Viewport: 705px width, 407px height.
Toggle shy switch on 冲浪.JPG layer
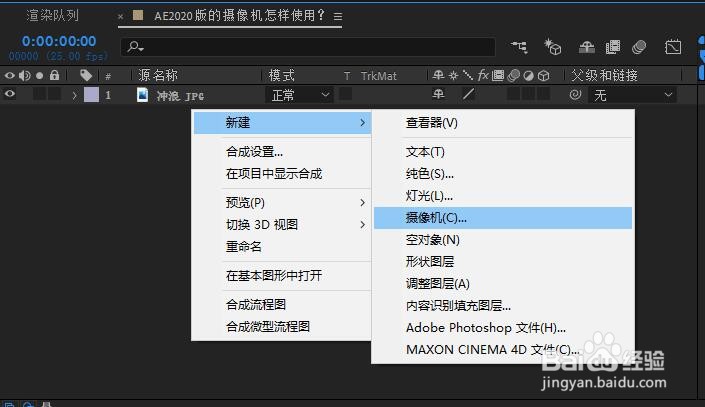point(438,94)
